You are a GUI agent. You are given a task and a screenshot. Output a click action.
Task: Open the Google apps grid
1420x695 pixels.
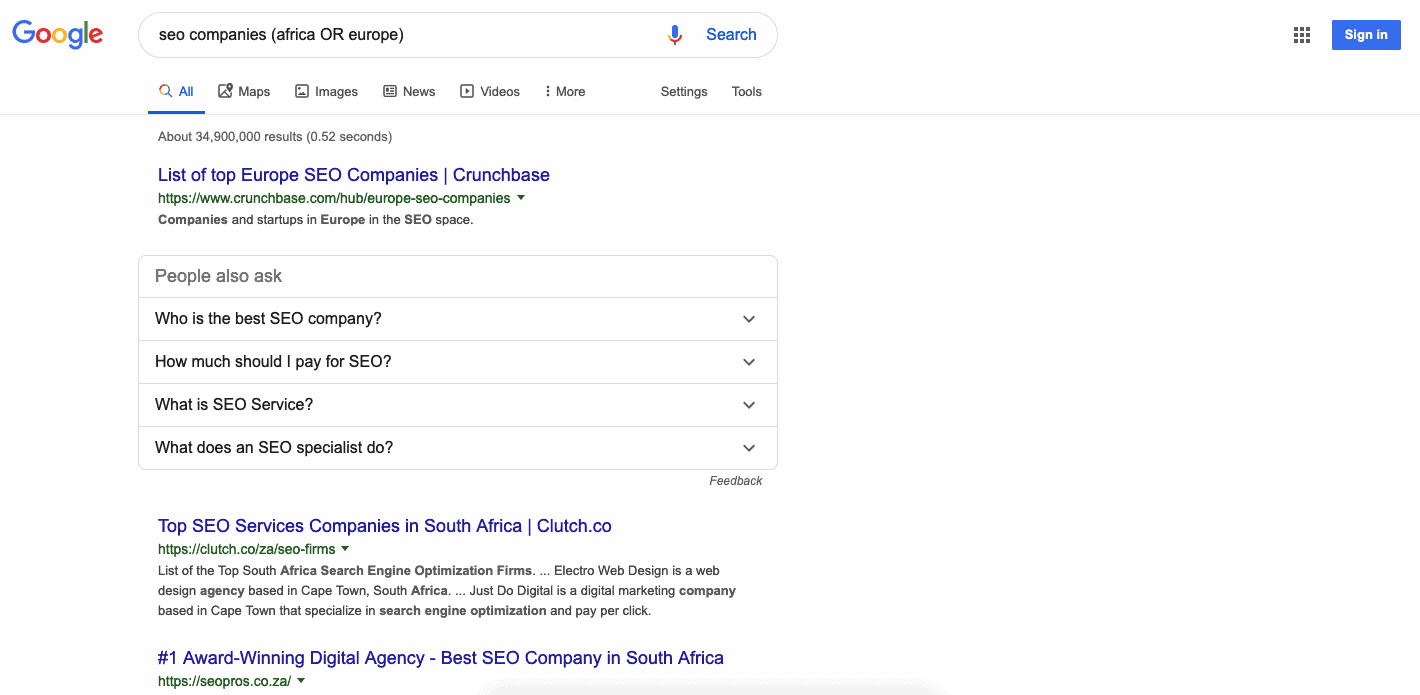1301,34
